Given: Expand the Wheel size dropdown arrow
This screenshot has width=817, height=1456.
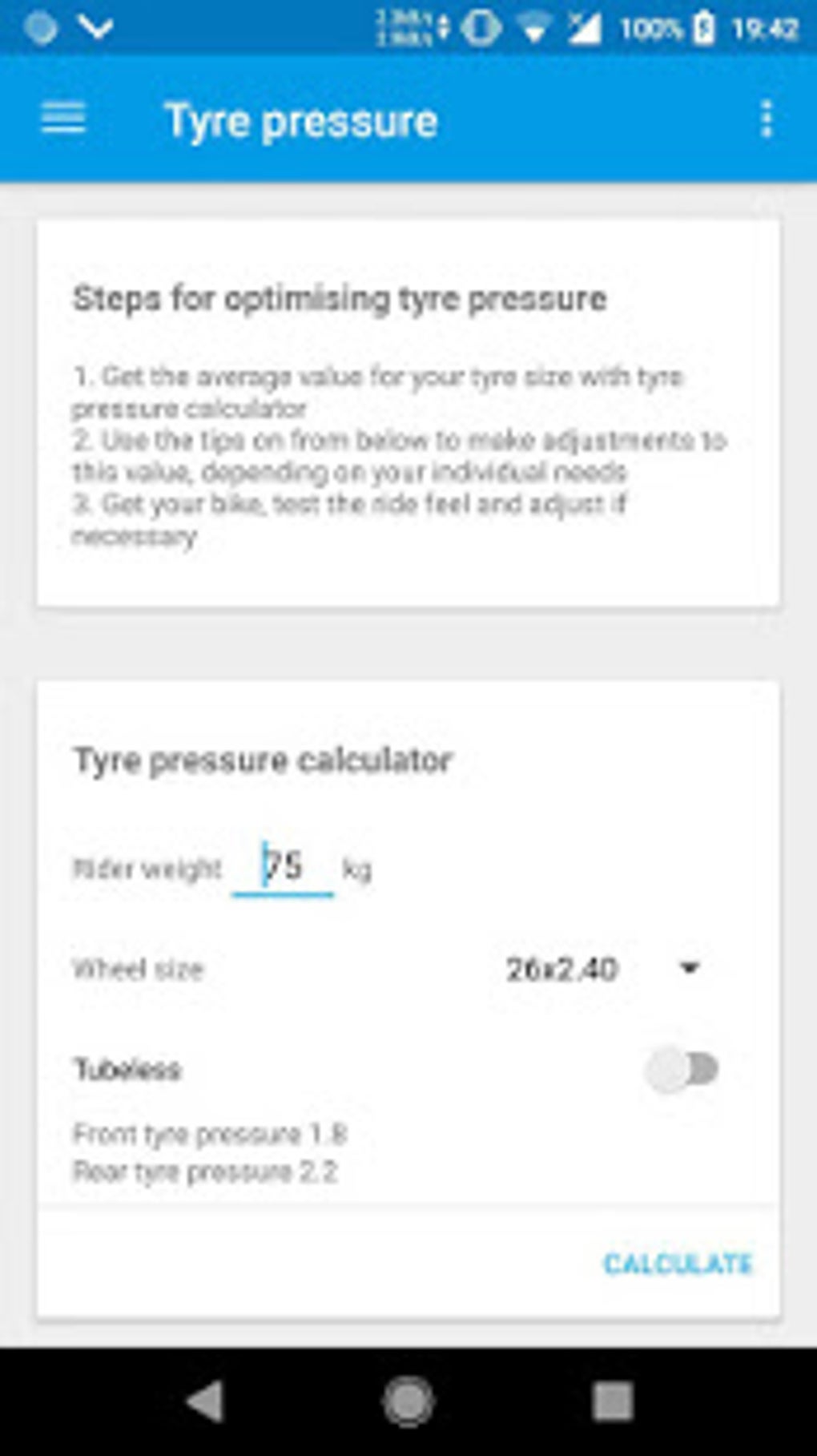Looking at the screenshot, I should click(x=689, y=969).
